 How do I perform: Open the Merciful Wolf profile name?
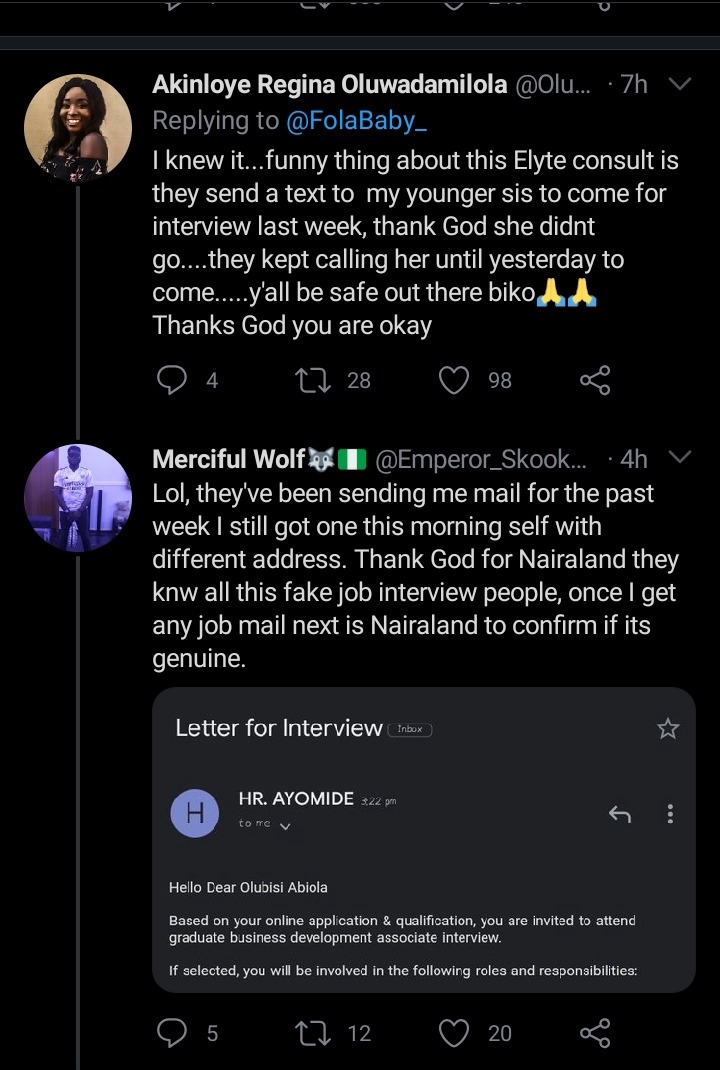coord(229,459)
